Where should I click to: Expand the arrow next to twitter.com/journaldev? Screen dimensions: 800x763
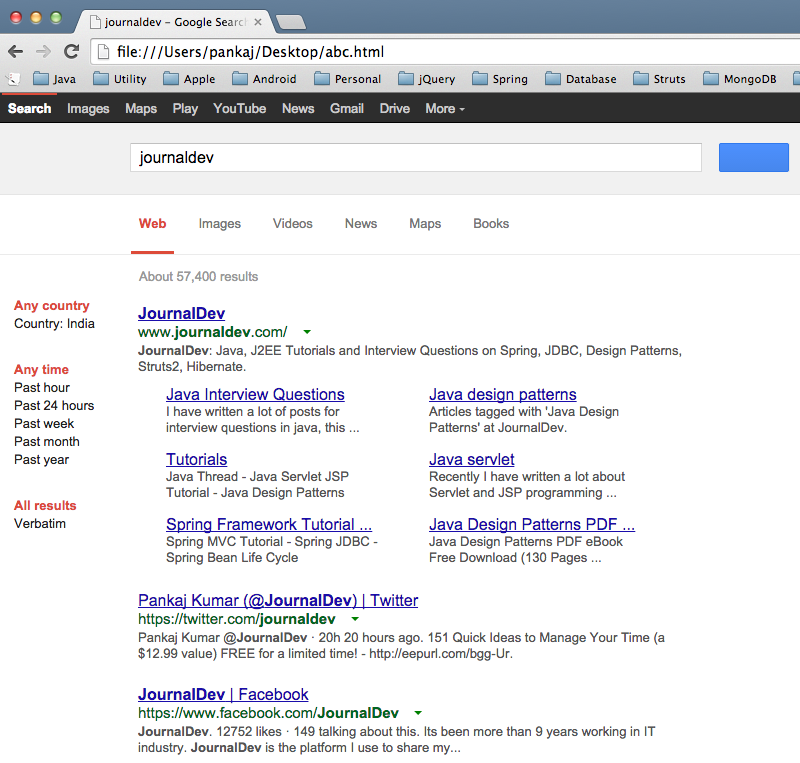click(355, 618)
